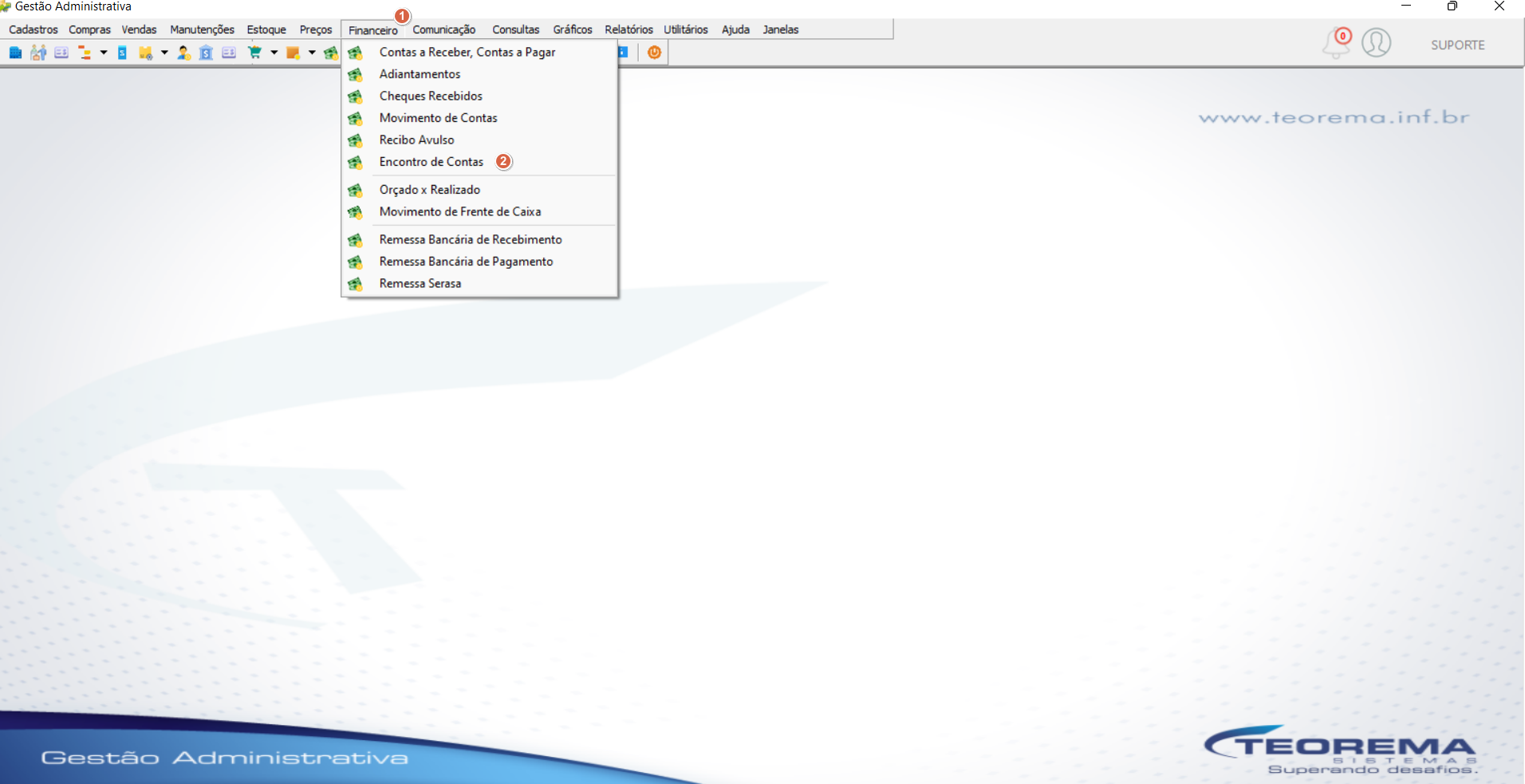Open the Estoque menu

point(266,30)
